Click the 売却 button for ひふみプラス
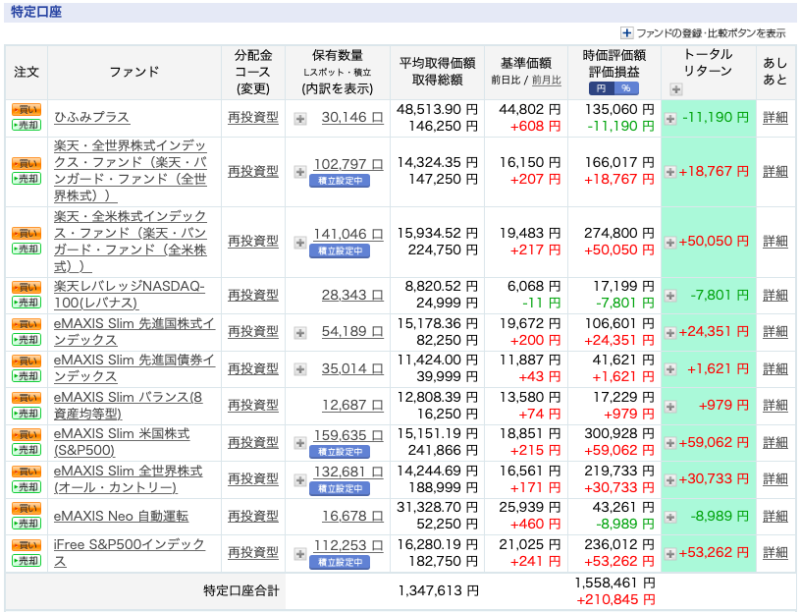This screenshot has height=612, width=800. (x=26, y=125)
